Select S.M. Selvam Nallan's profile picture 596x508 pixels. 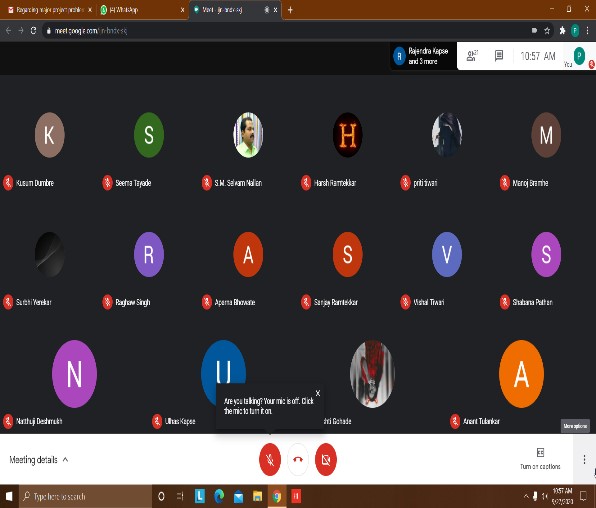coord(248,135)
